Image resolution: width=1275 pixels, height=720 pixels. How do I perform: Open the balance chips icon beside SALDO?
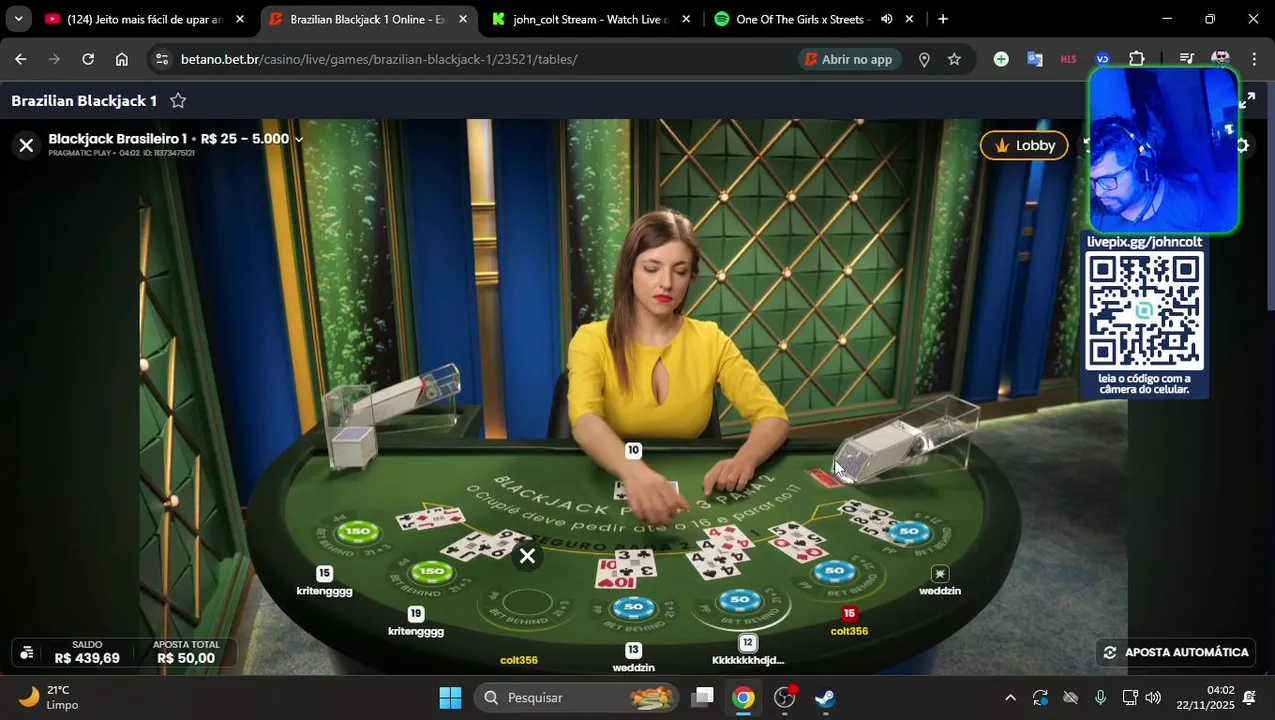point(27,652)
